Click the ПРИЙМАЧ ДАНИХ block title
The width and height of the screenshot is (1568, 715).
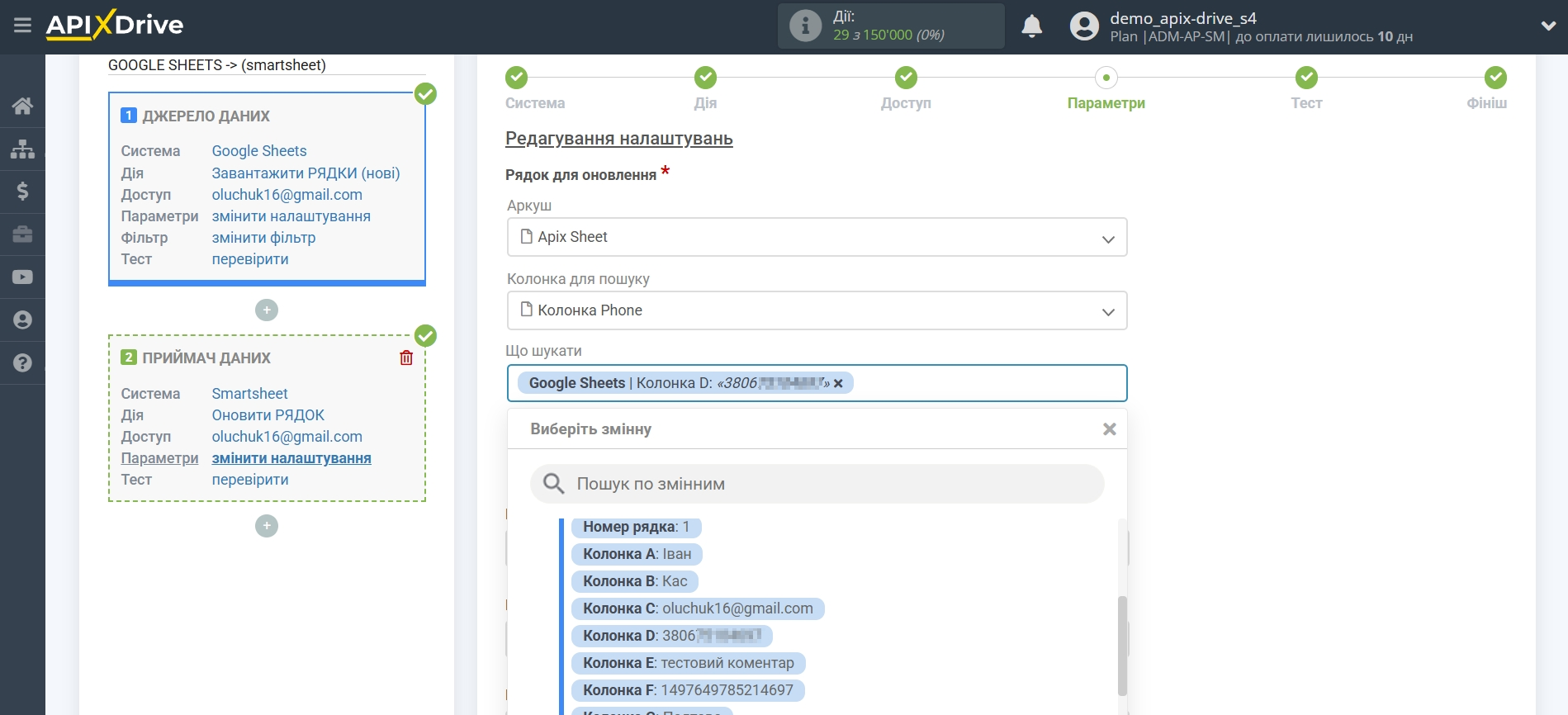206,358
